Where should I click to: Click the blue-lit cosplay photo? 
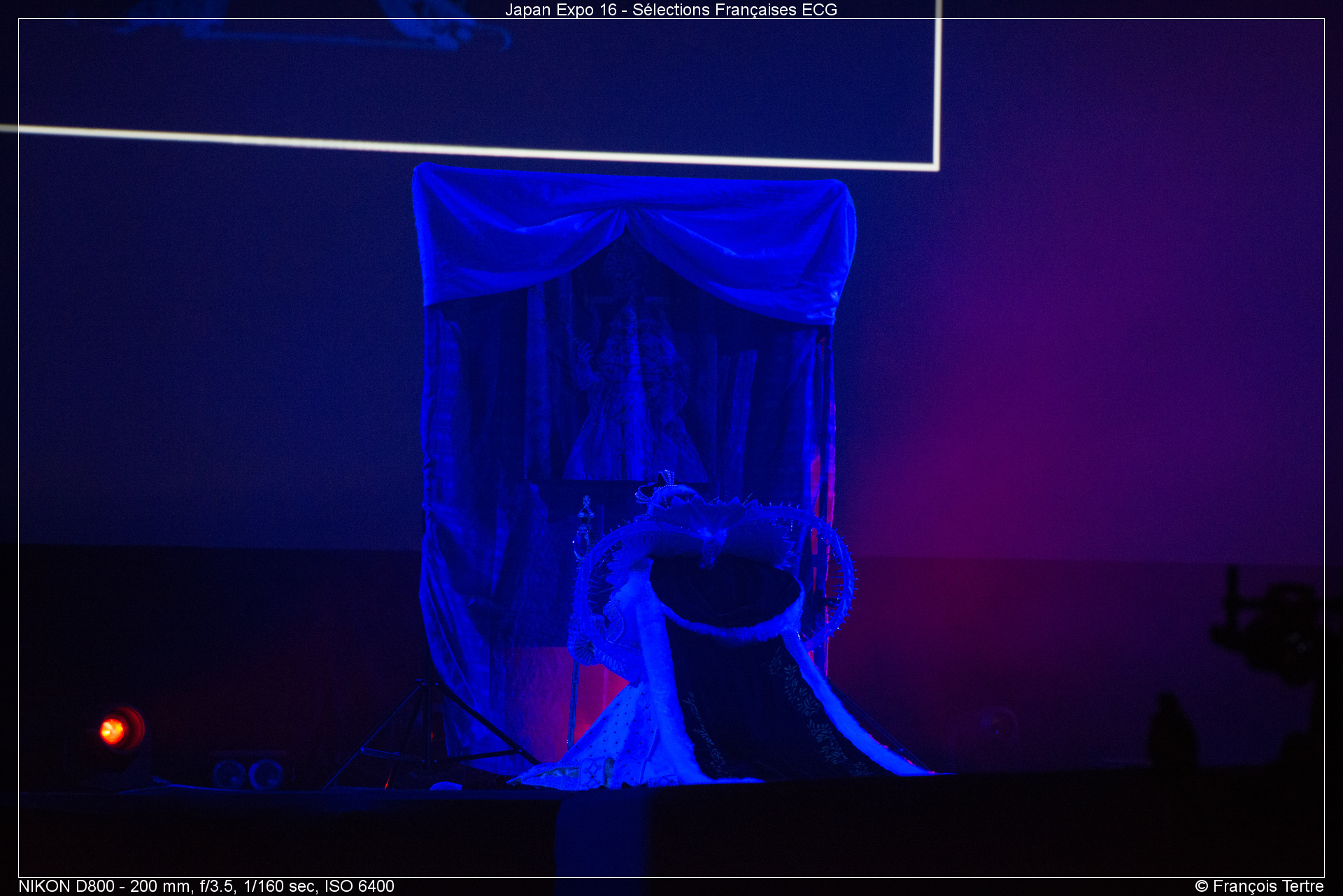[x=671, y=448]
